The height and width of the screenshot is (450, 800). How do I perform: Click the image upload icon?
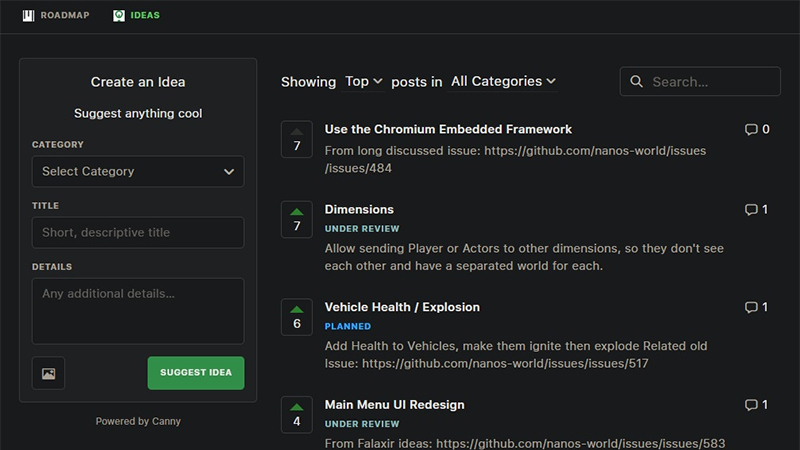pos(49,373)
